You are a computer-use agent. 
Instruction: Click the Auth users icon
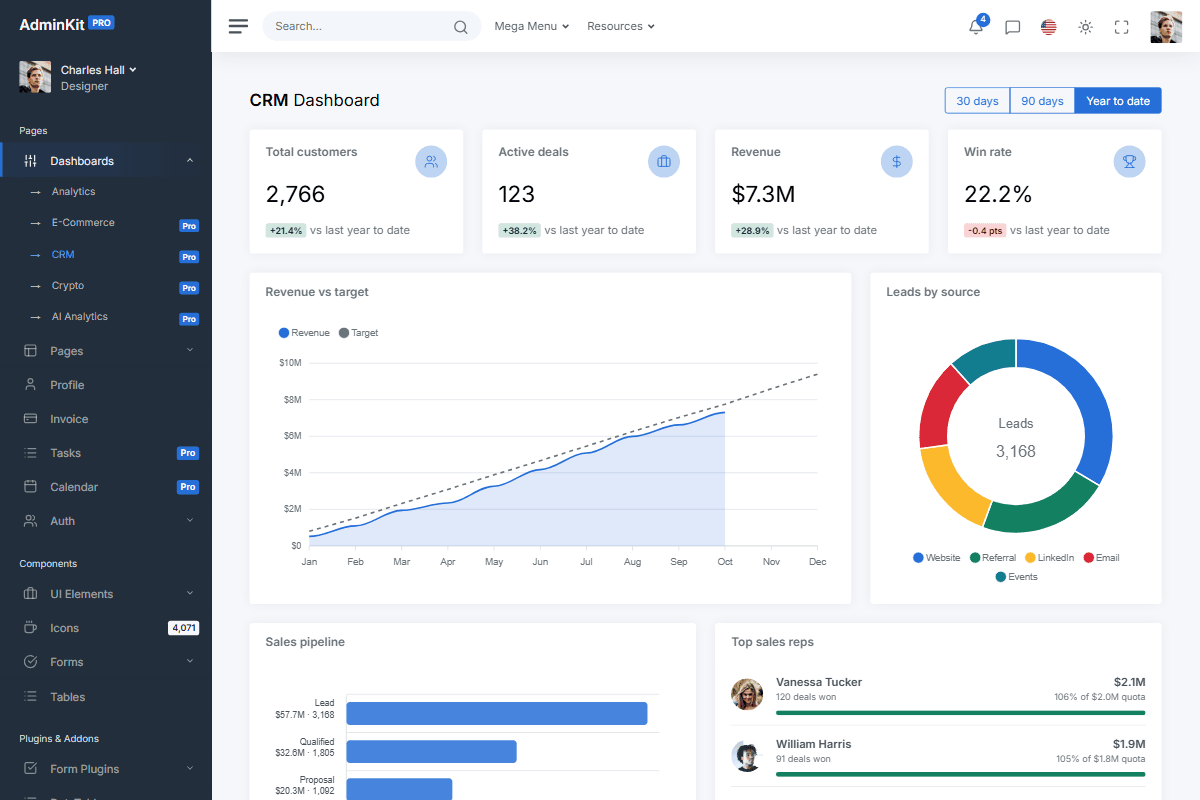click(30, 521)
